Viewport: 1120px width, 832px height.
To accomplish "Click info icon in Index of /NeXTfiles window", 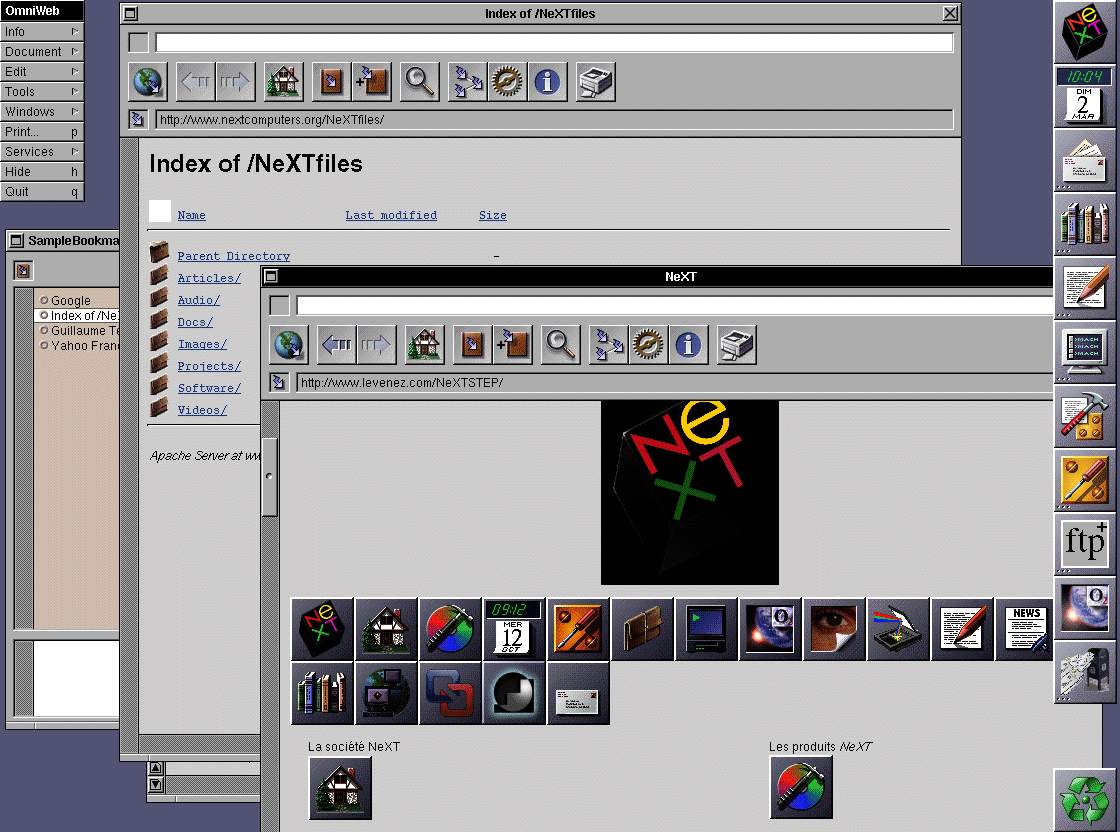I will pyautogui.click(x=547, y=82).
